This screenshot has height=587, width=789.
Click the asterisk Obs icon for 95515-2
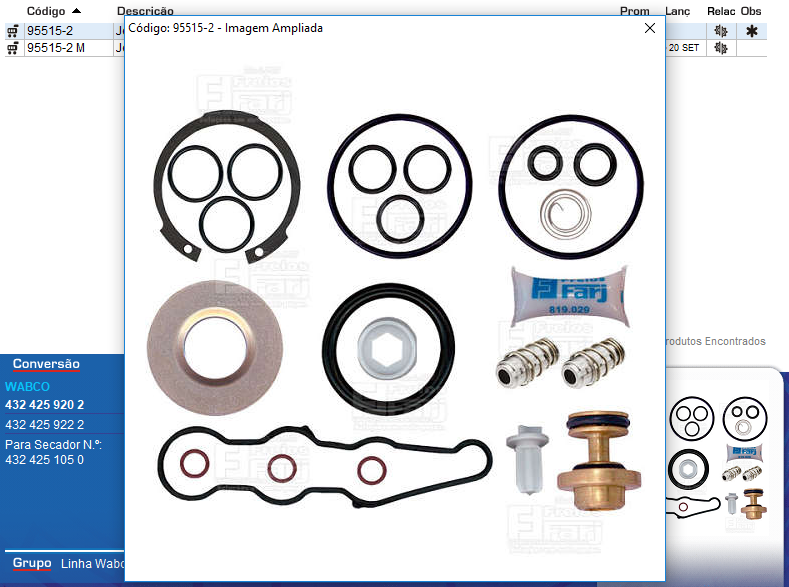pyautogui.click(x=752, y=31)
